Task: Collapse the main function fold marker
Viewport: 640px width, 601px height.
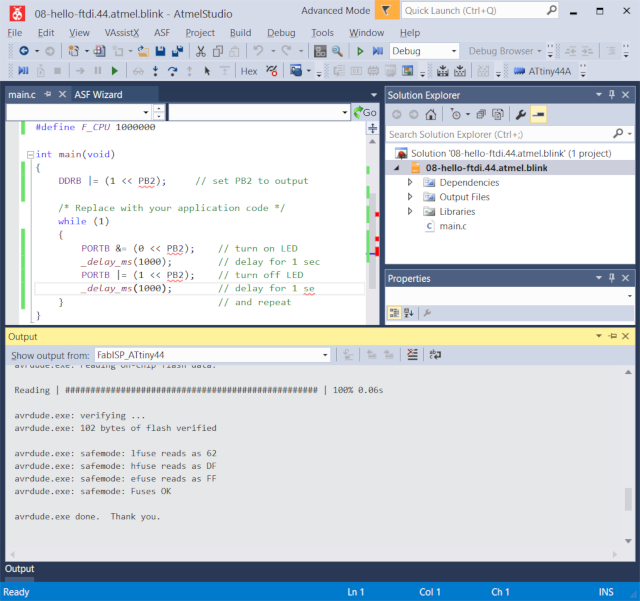Action: (x=30, y=154)
